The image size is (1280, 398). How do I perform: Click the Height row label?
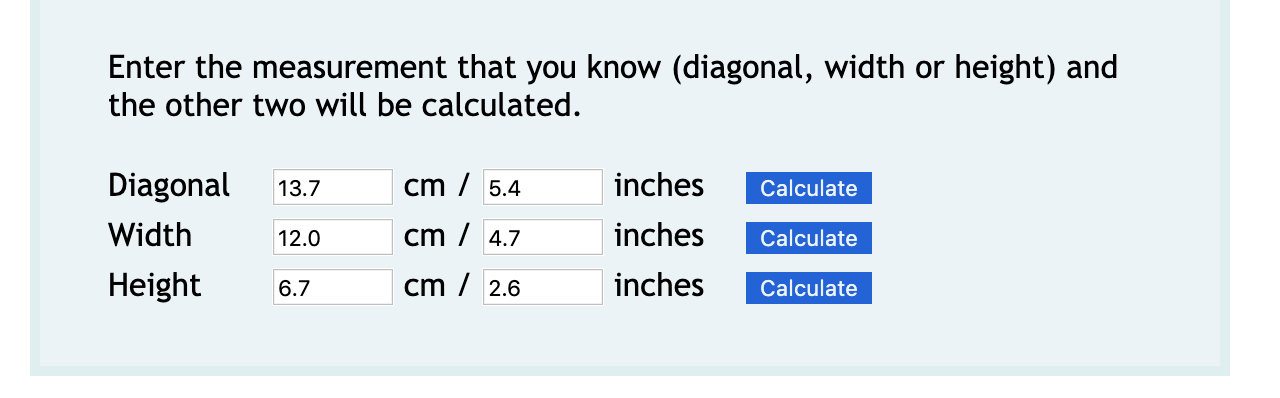tap(155, 286)
